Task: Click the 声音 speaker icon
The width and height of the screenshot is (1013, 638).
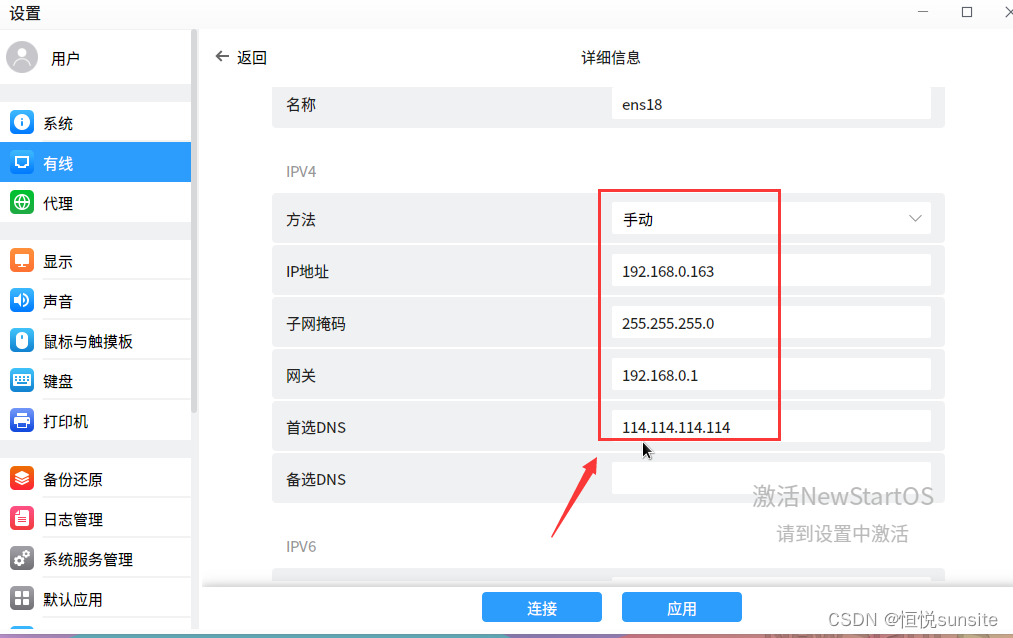Action: coord(22,300)
